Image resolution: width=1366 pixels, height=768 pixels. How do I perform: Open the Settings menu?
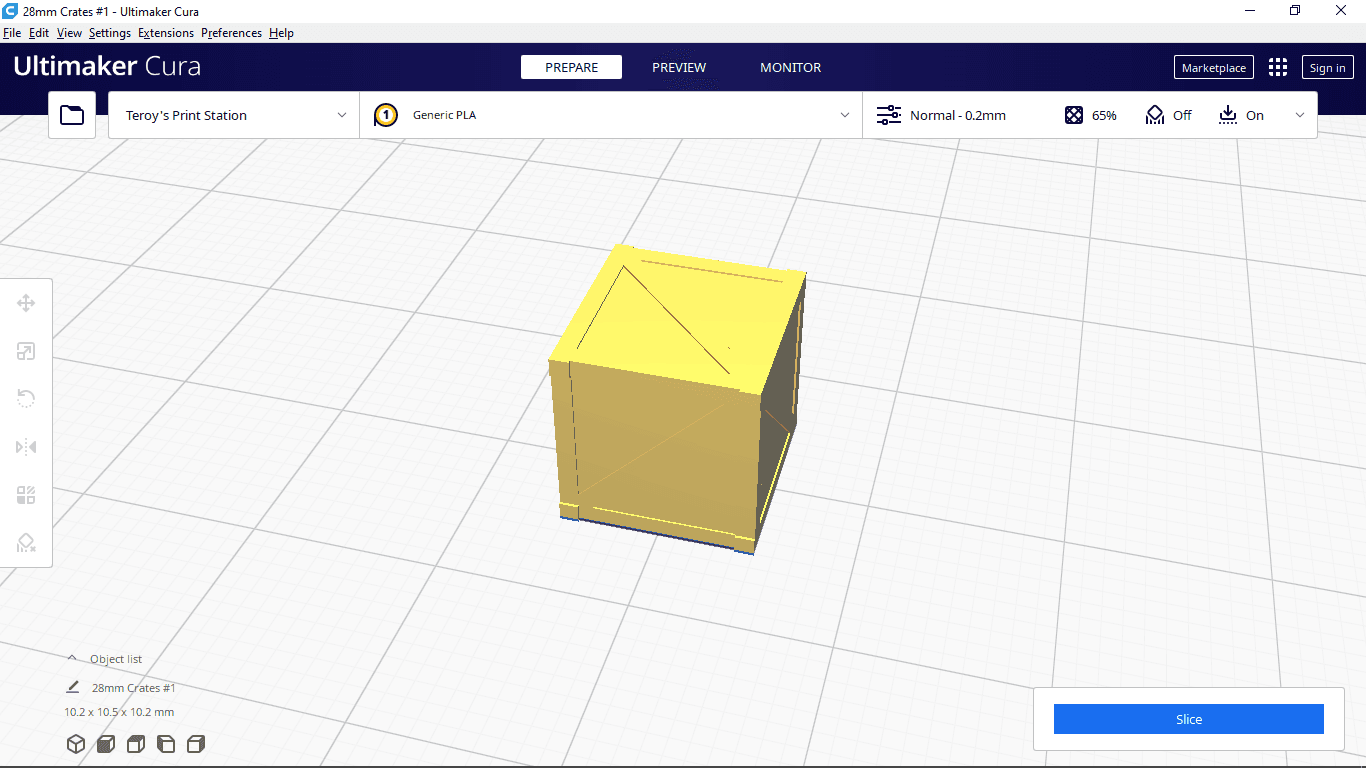coord(110,33)
